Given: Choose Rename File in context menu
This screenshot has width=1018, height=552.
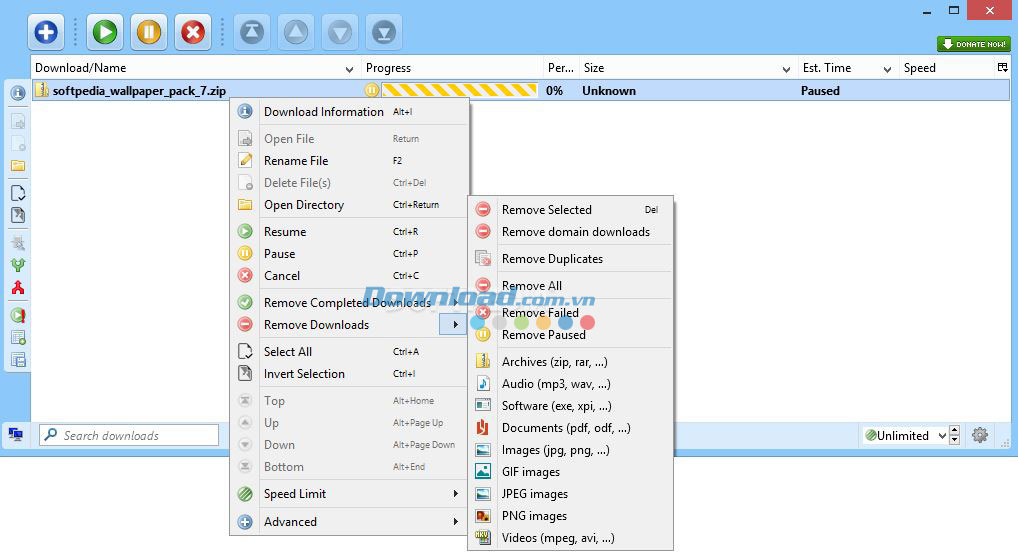Looking at the screenshot, I should [x=351, y=160].
